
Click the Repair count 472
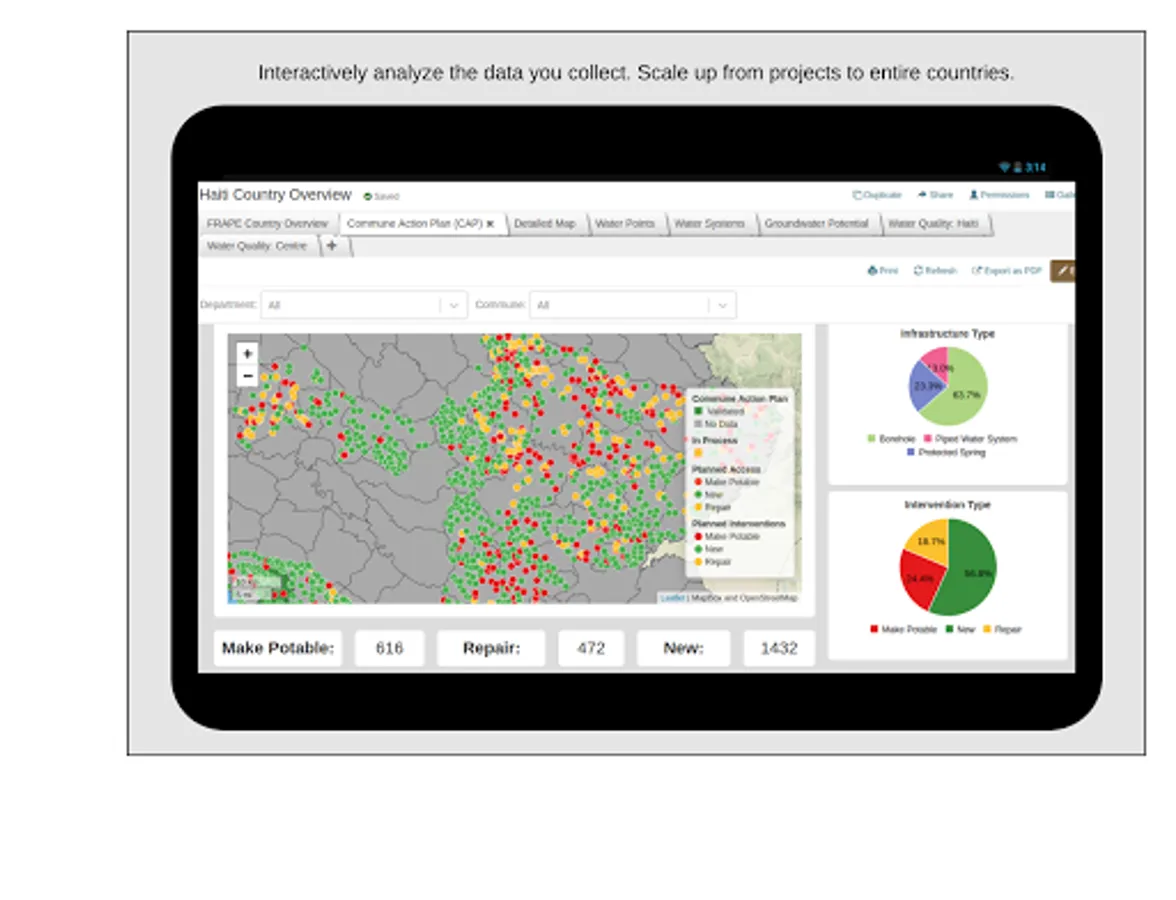[591, 648]
